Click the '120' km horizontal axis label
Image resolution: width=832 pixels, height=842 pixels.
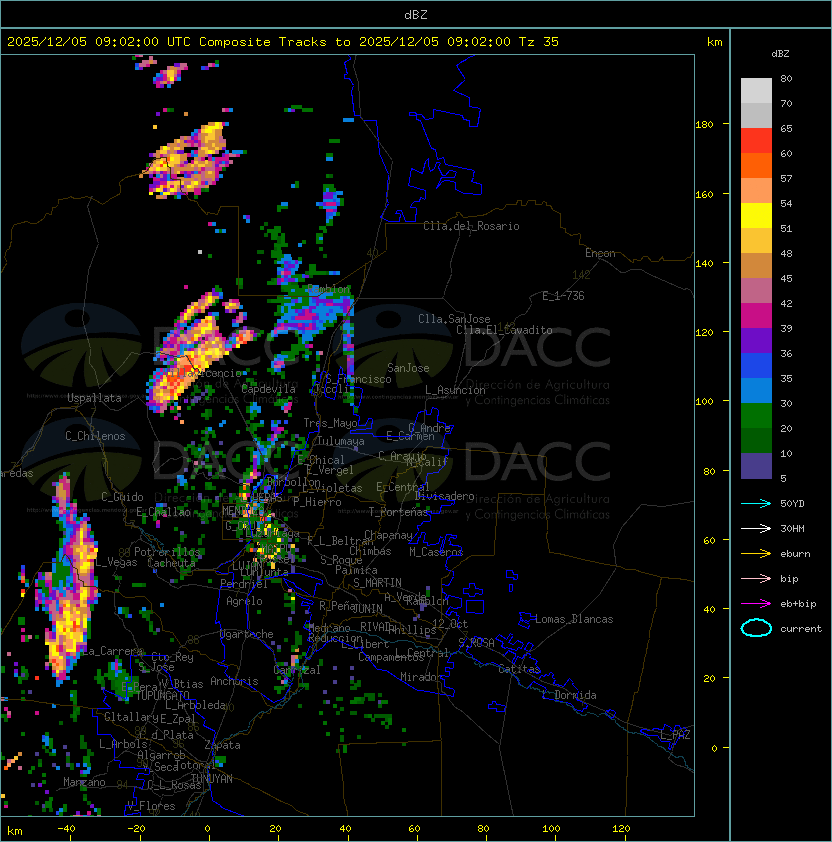(x=621, y=829)
